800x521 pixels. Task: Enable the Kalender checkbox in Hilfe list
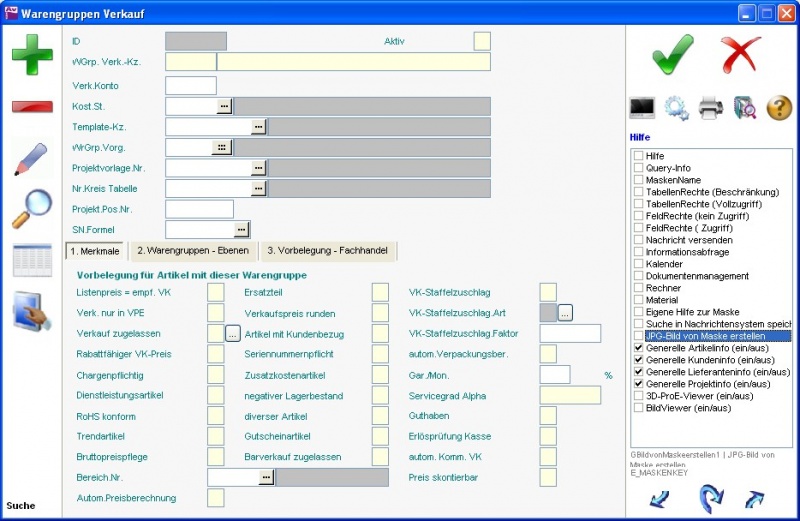[638, 264]
